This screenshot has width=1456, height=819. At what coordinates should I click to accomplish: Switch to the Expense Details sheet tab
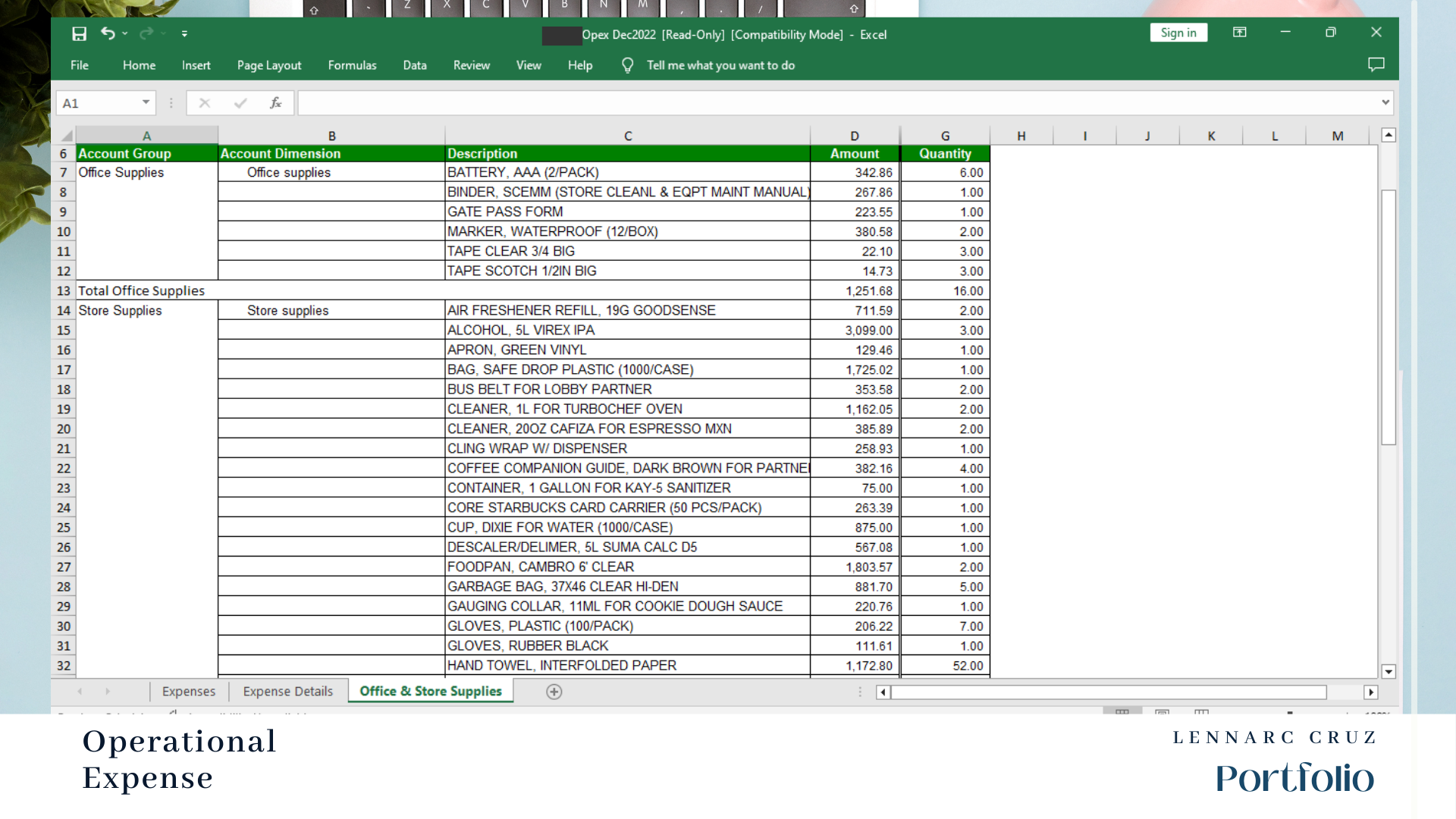point(288,692)
